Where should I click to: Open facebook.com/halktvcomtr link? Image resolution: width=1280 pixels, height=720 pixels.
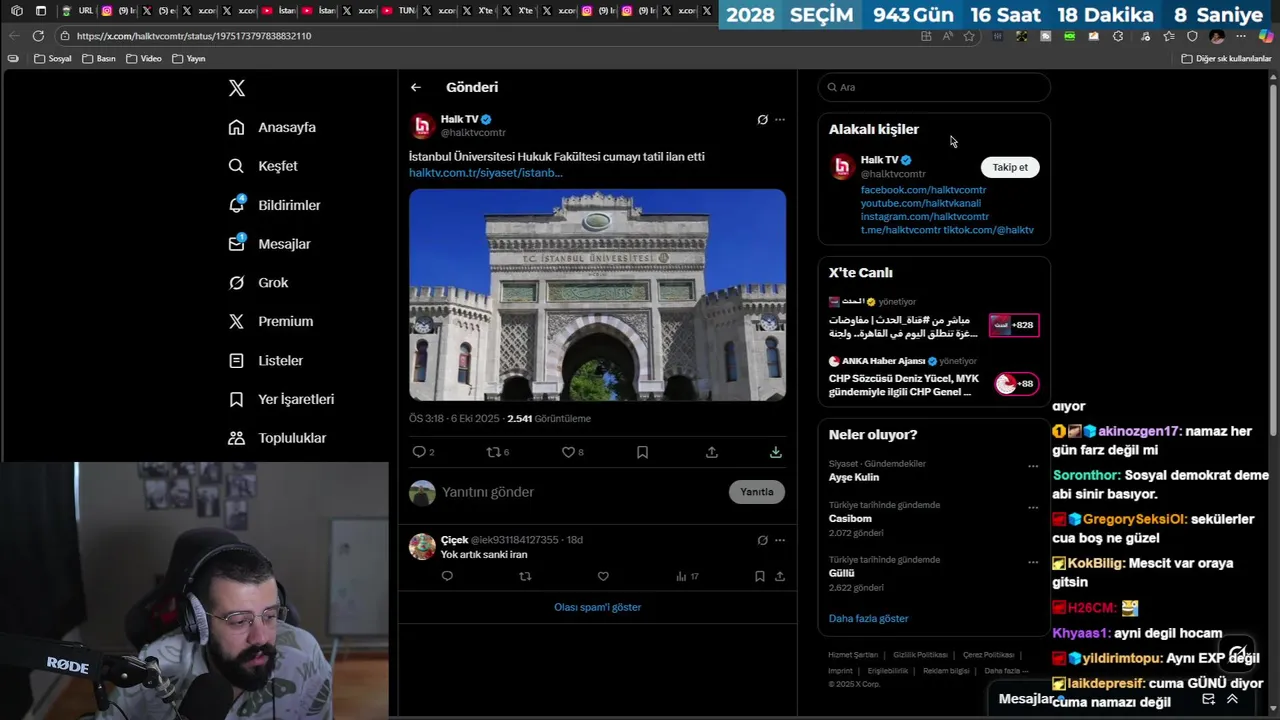923,190
